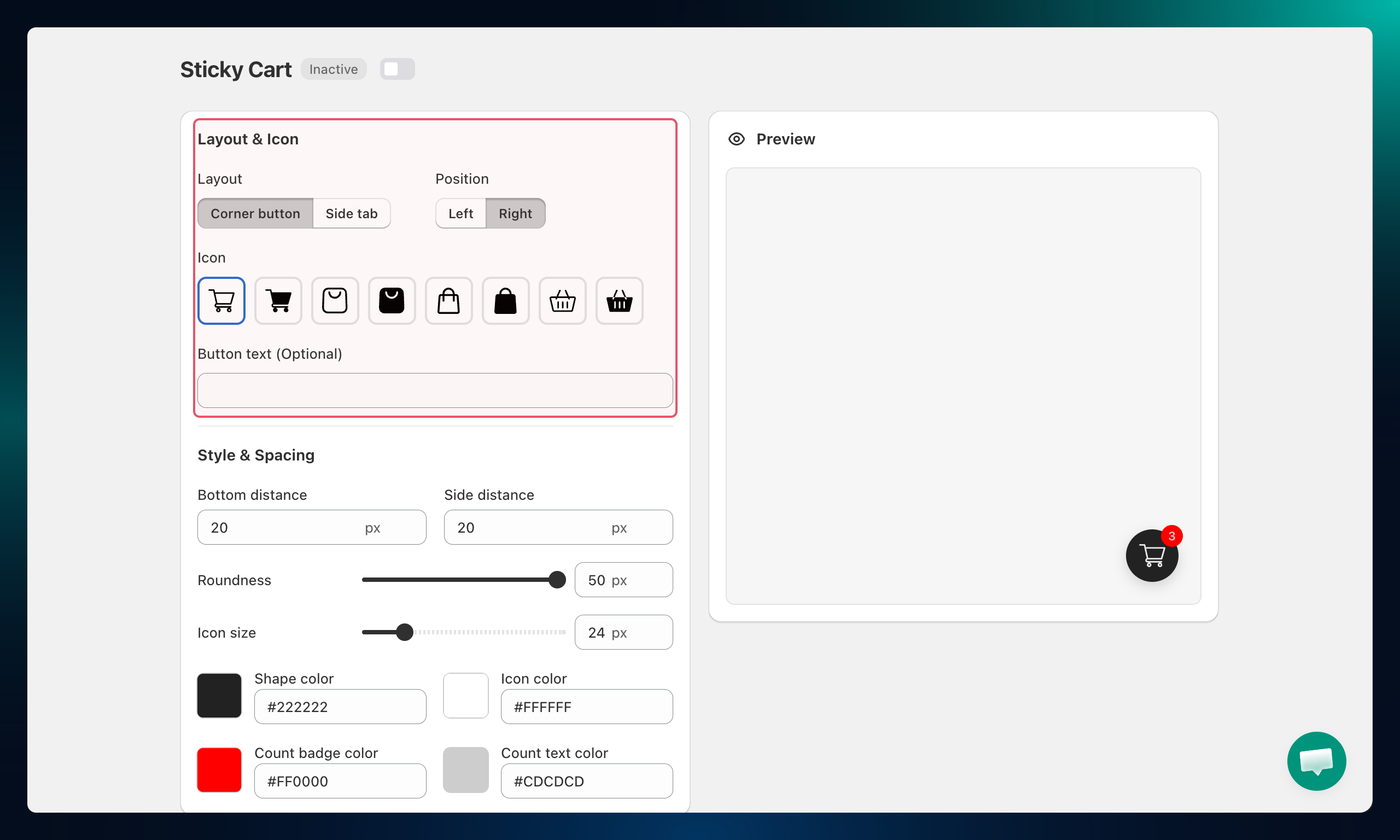The width and height of the screenshot is (1400, 840).
Task: Open the Shape color swatch
Action: tap(219, 696)
